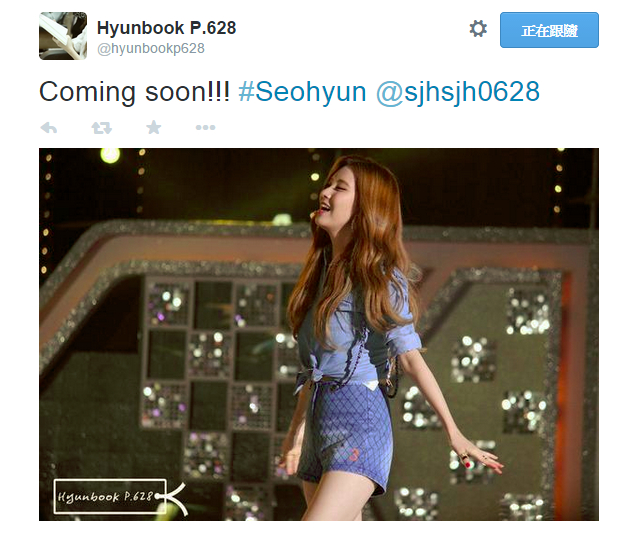Viewport: 639px width, 543px height.
Task: Click the reply arrow icon
Action: click(49, 128)
